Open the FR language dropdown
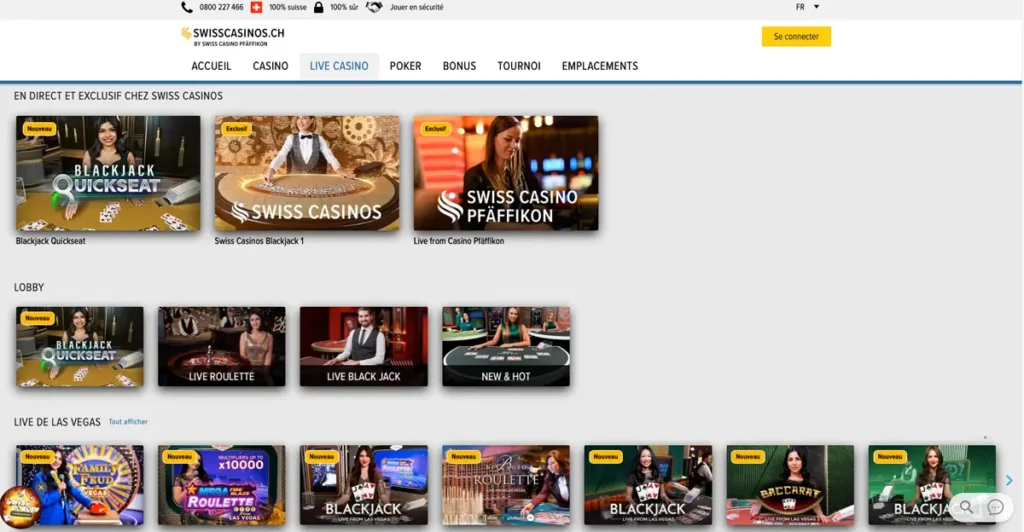The height and width of the screenshot is (532, 1024). pos(807,7)
